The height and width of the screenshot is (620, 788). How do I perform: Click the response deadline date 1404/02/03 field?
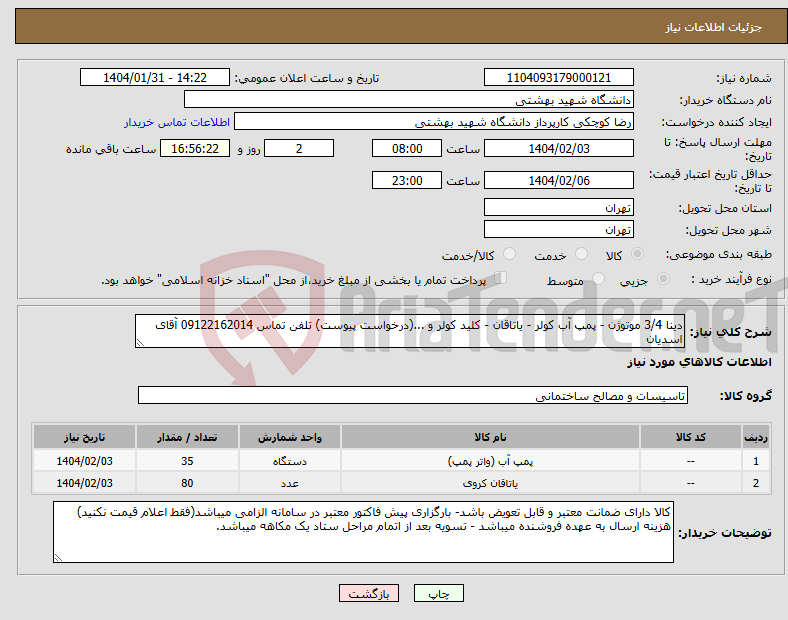click(558, 148)
